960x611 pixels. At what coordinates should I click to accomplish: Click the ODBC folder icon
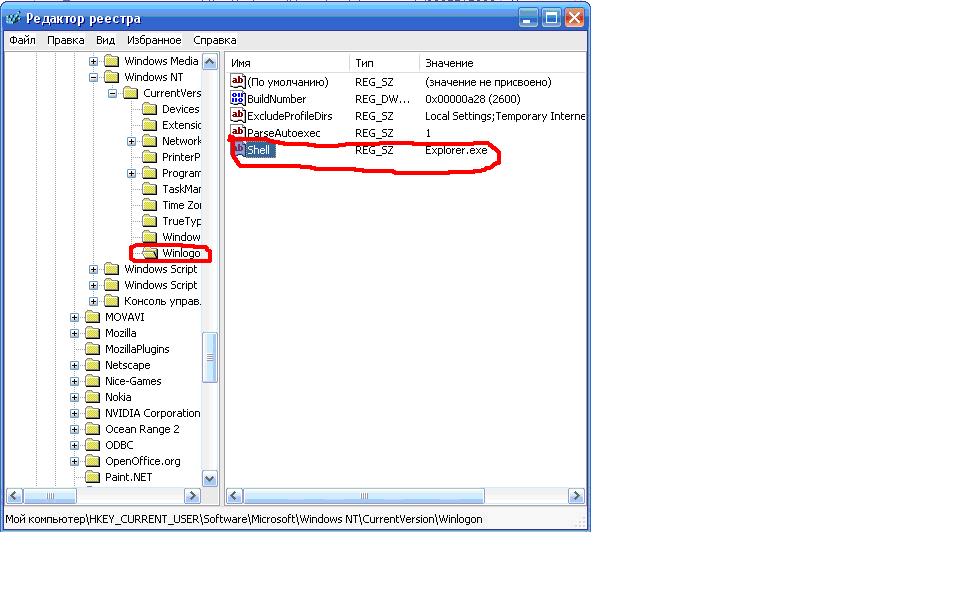coord(92,445)
